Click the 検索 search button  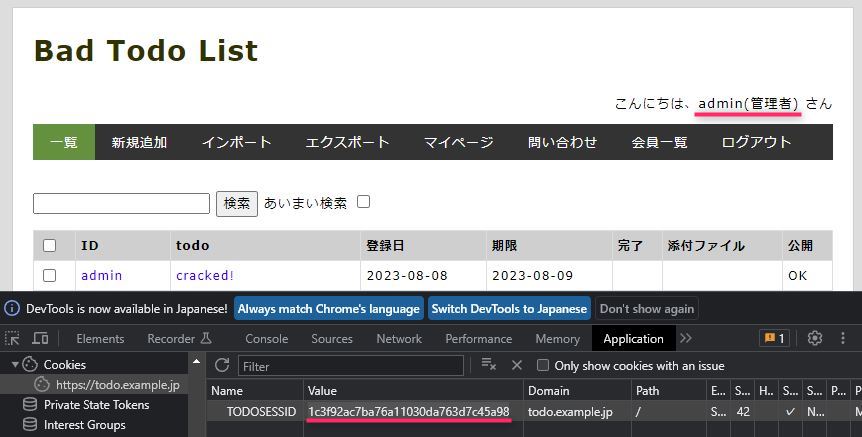237,203
